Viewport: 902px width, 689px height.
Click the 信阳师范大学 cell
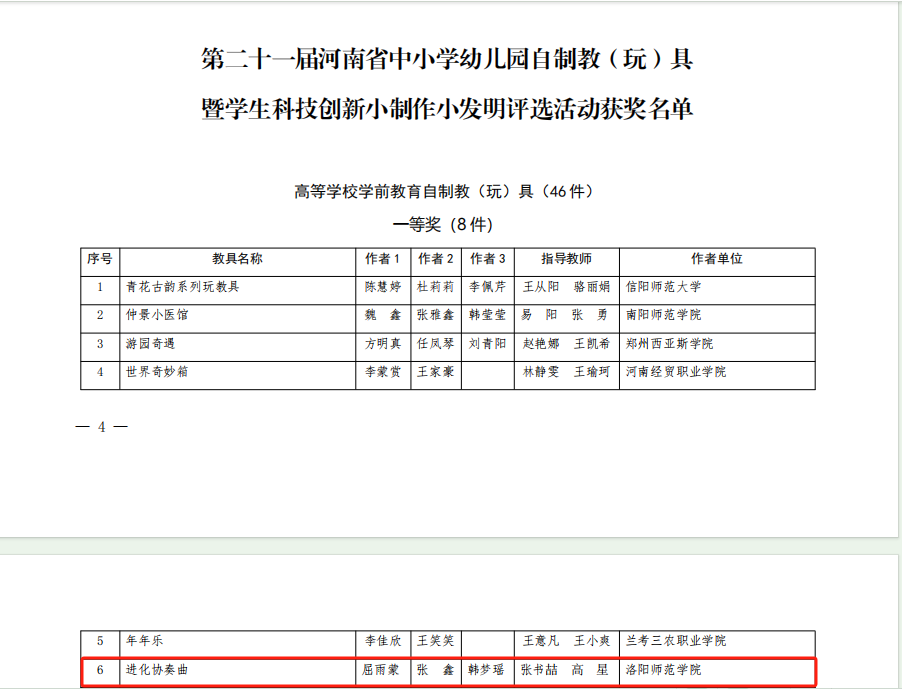click(x=663, y=287)
